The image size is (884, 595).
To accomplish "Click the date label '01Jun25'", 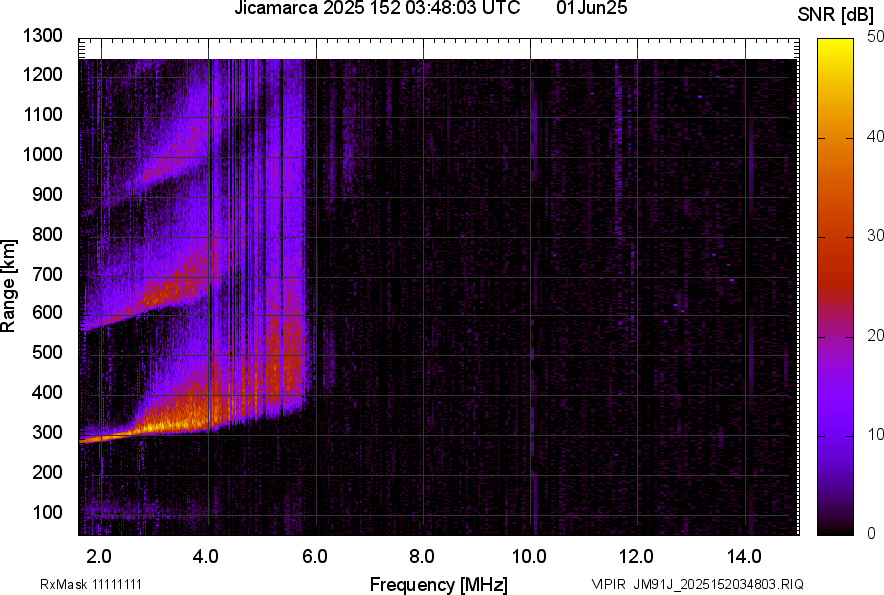I will (x=591, y=8).
